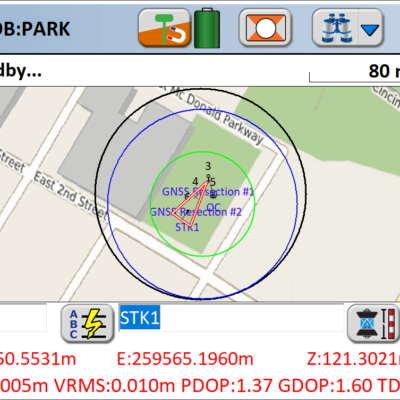Tap the orange prism target button
This screenshot has height=400, width=400.
pos(265,28)
